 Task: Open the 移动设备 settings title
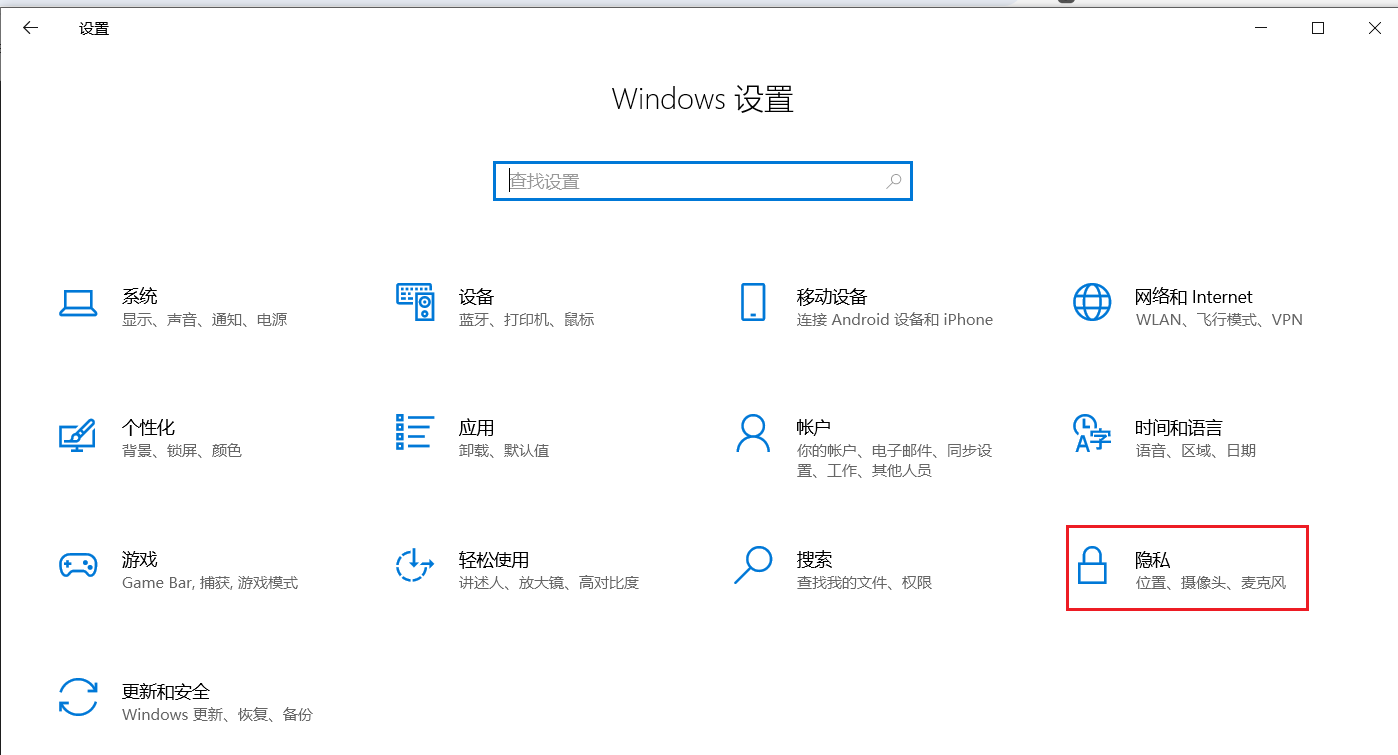(832, 296)
